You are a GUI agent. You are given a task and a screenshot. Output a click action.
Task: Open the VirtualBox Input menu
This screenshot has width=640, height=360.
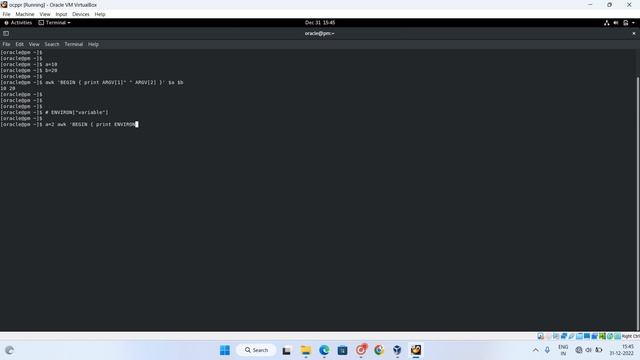(61, 14)
